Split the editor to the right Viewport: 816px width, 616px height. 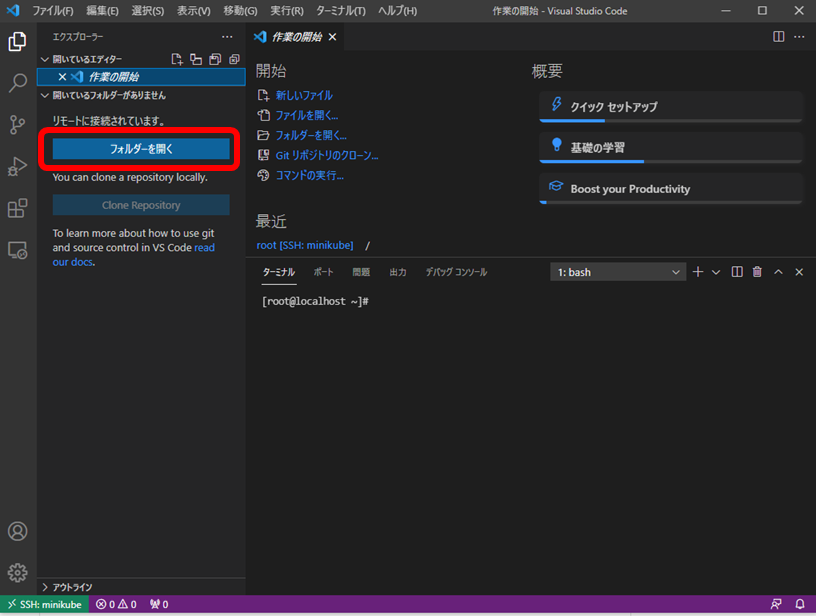click(x=779, y=36)
